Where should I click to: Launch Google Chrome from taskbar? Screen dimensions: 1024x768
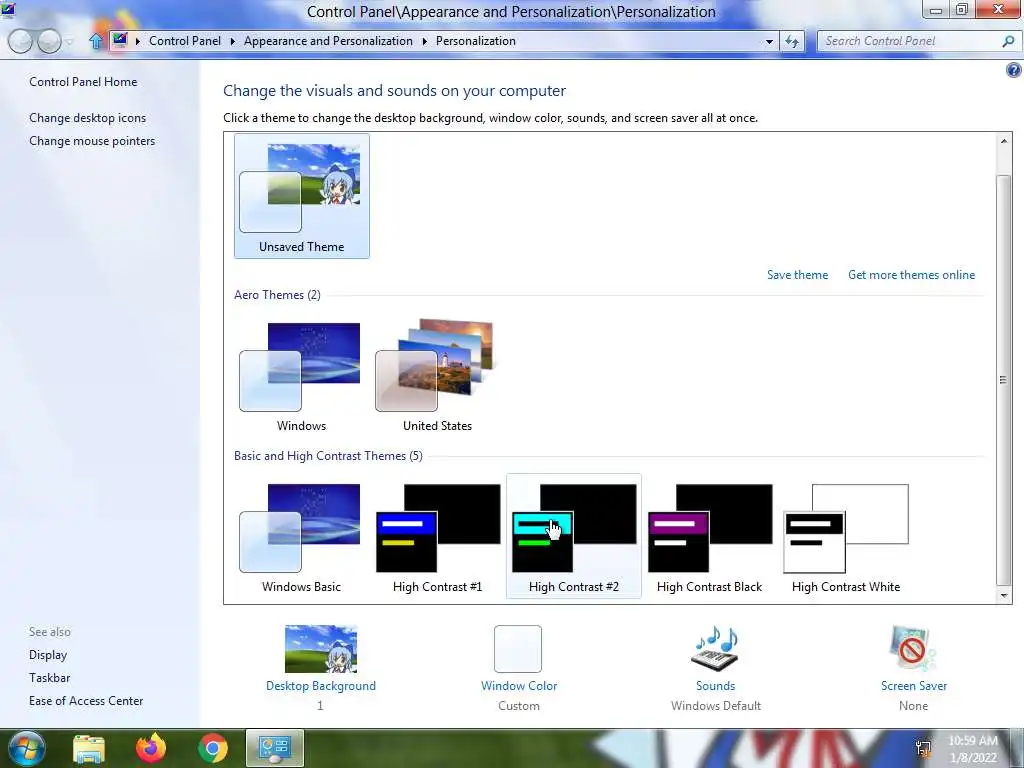pos(213,748)
